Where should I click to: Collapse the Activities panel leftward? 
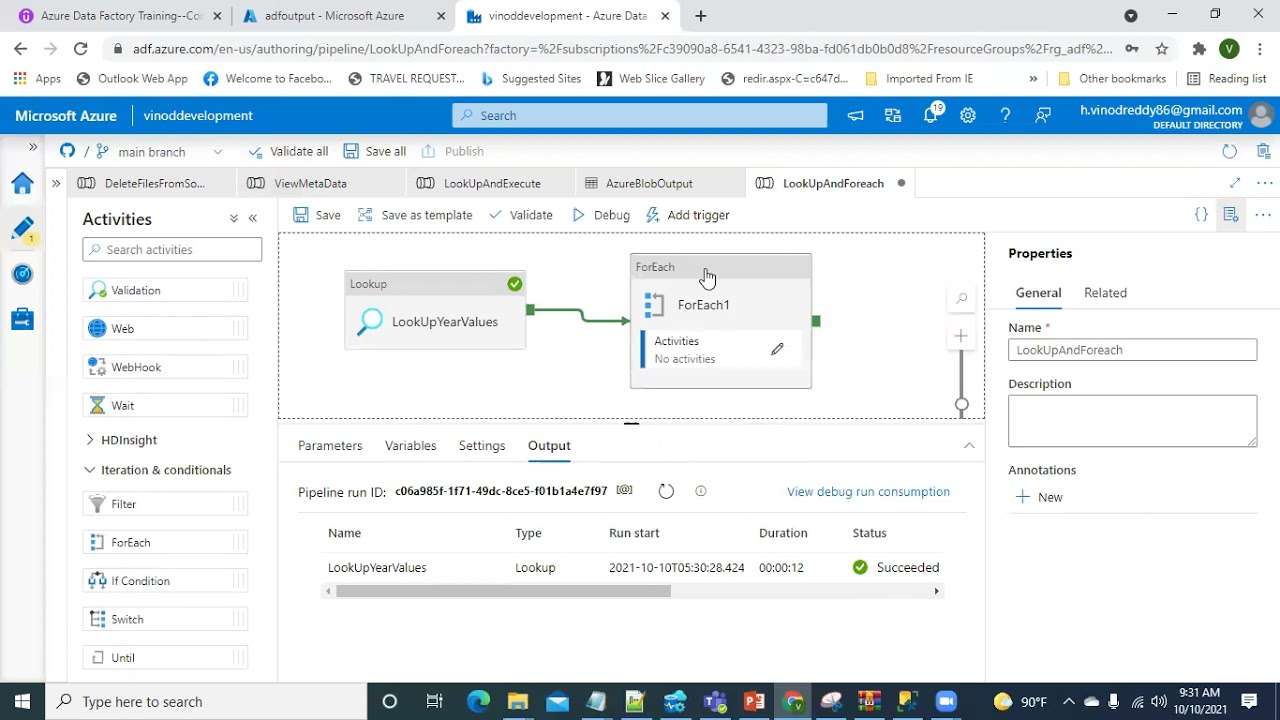click(253, 218)
